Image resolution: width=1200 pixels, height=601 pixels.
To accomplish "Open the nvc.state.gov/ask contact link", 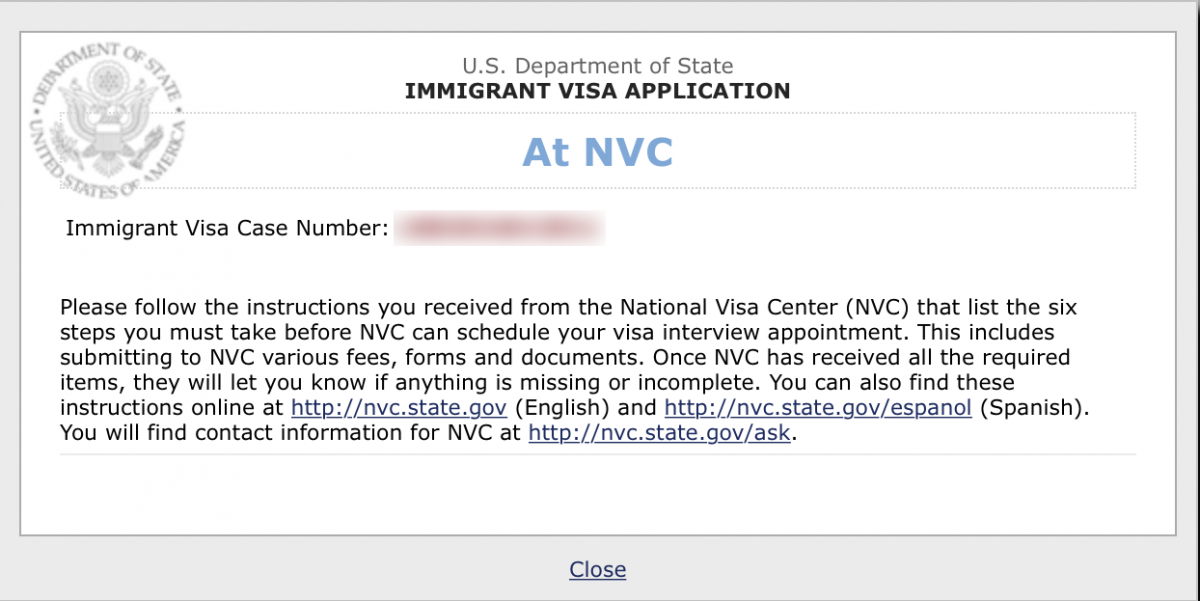I will (660, 434).
